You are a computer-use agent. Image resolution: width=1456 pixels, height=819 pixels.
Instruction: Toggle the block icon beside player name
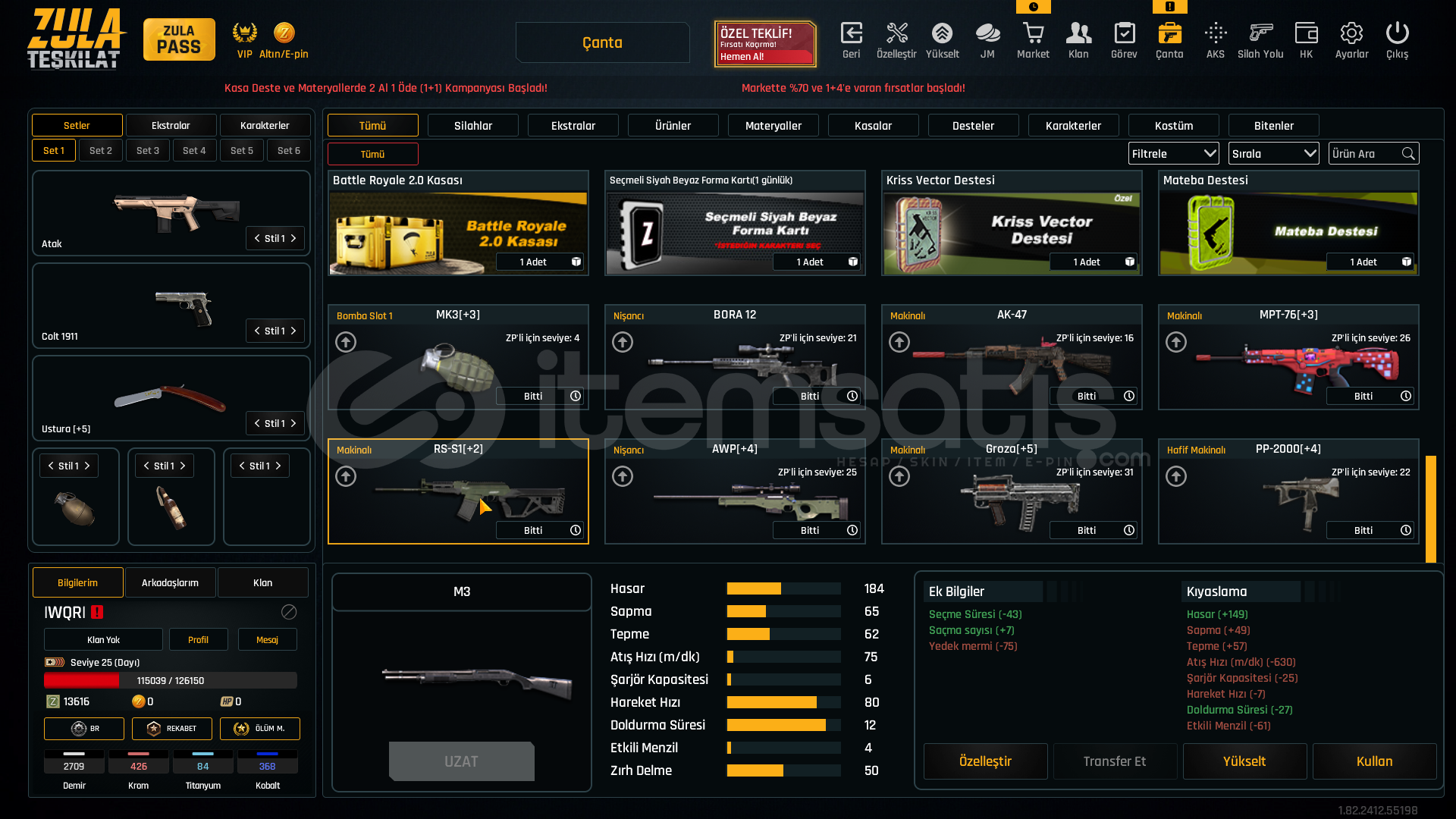(289, 612)
